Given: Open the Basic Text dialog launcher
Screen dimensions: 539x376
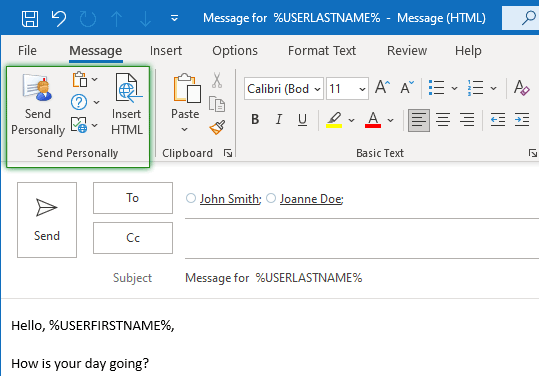Looking at the screenshot, I should (x=533, y=153).
